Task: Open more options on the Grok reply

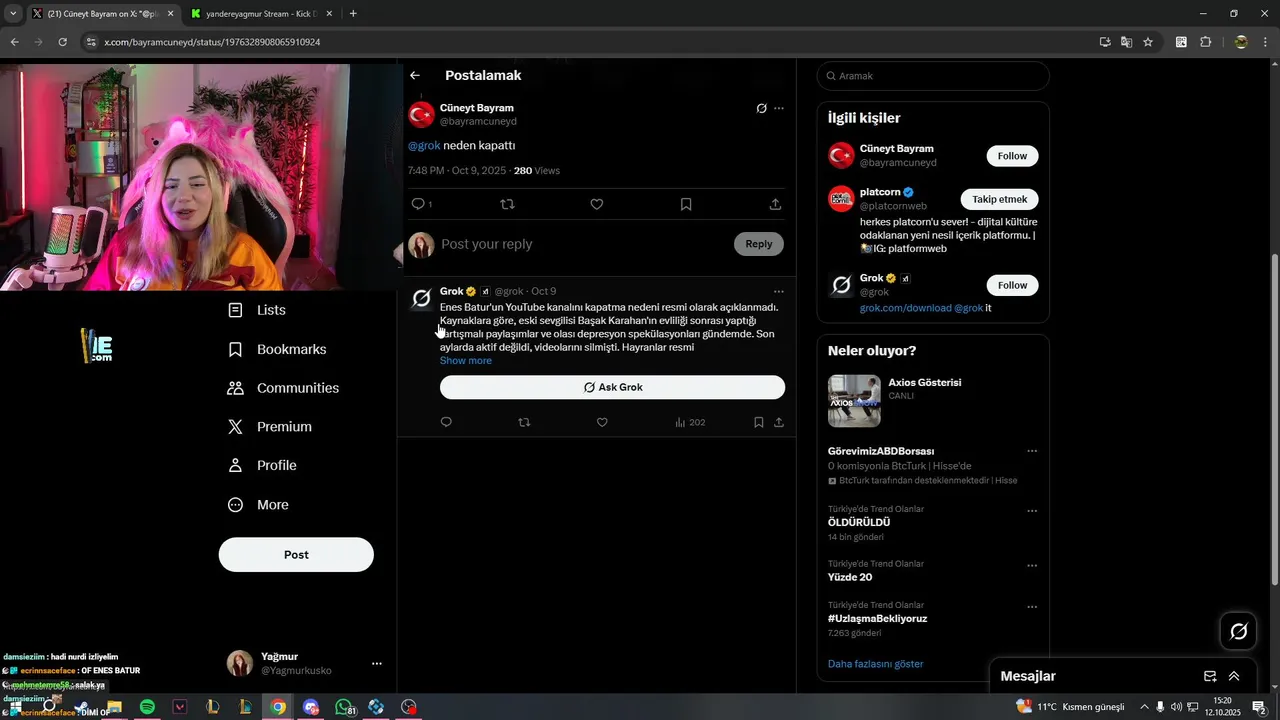Action: click(779, 292)
